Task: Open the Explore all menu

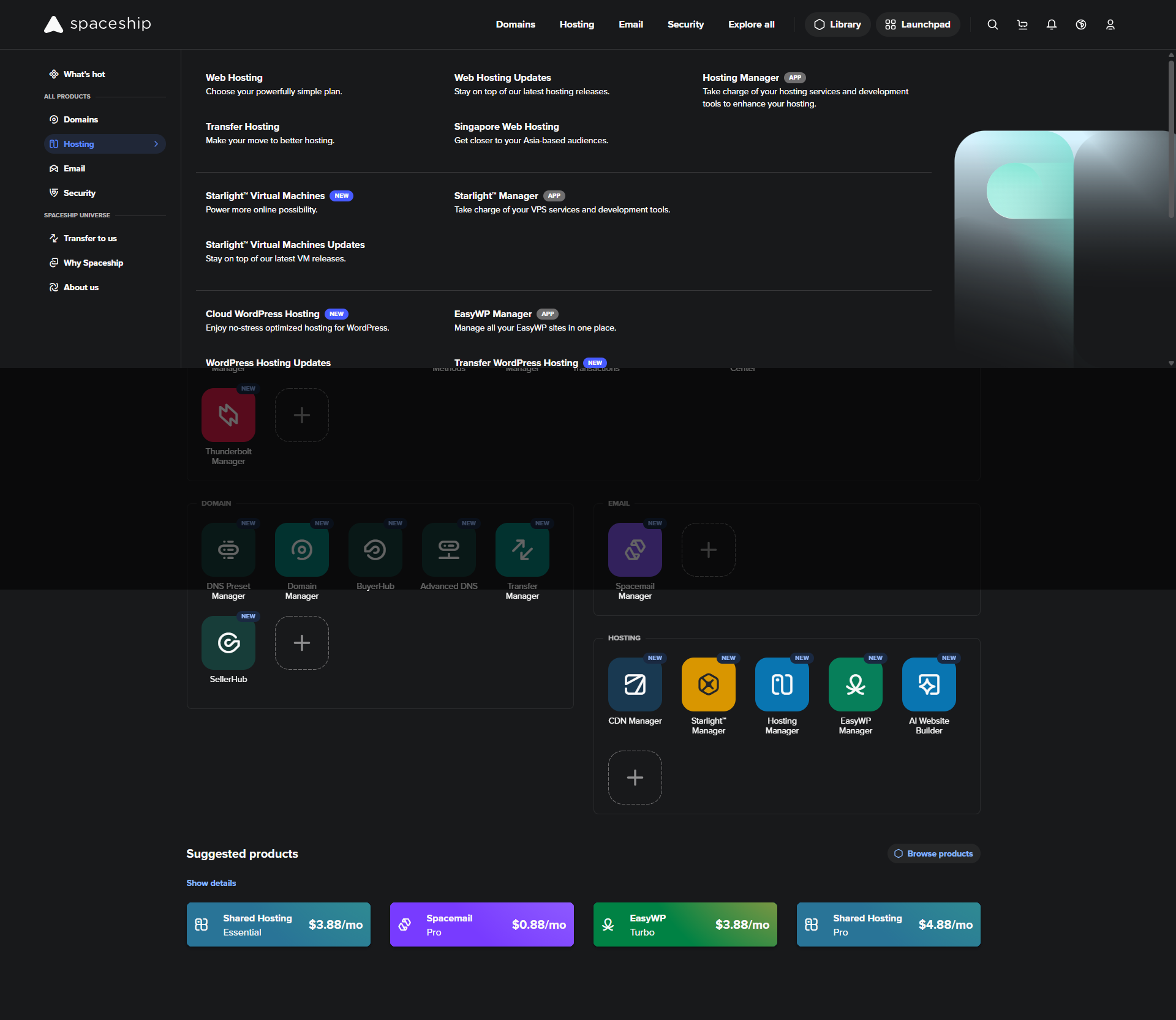Action: 751,24
